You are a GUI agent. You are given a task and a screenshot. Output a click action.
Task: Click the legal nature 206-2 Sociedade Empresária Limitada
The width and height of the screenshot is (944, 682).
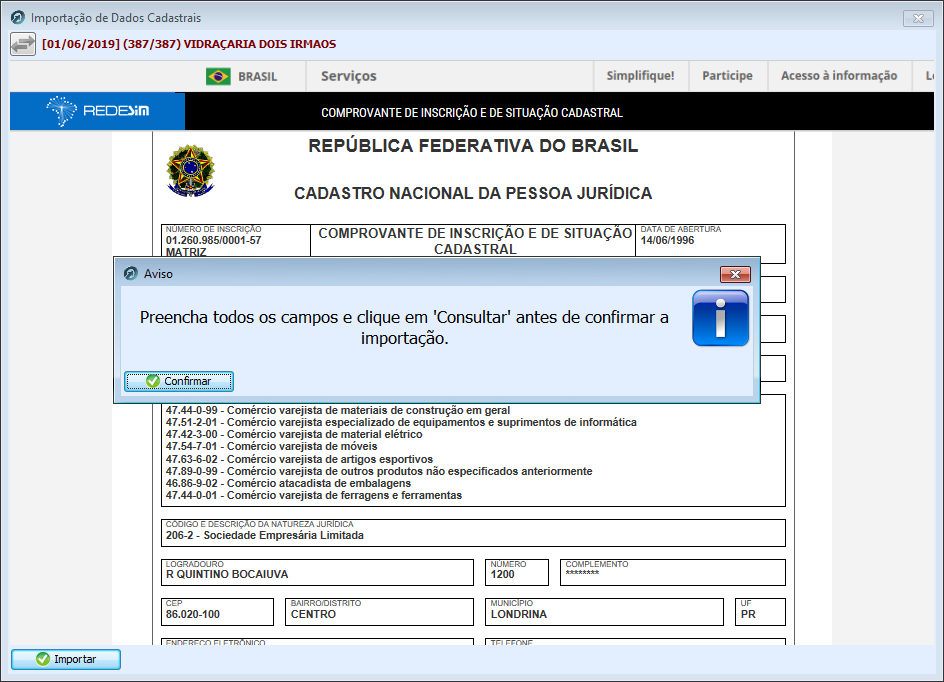pyautogui.click(x=265, y=535)
